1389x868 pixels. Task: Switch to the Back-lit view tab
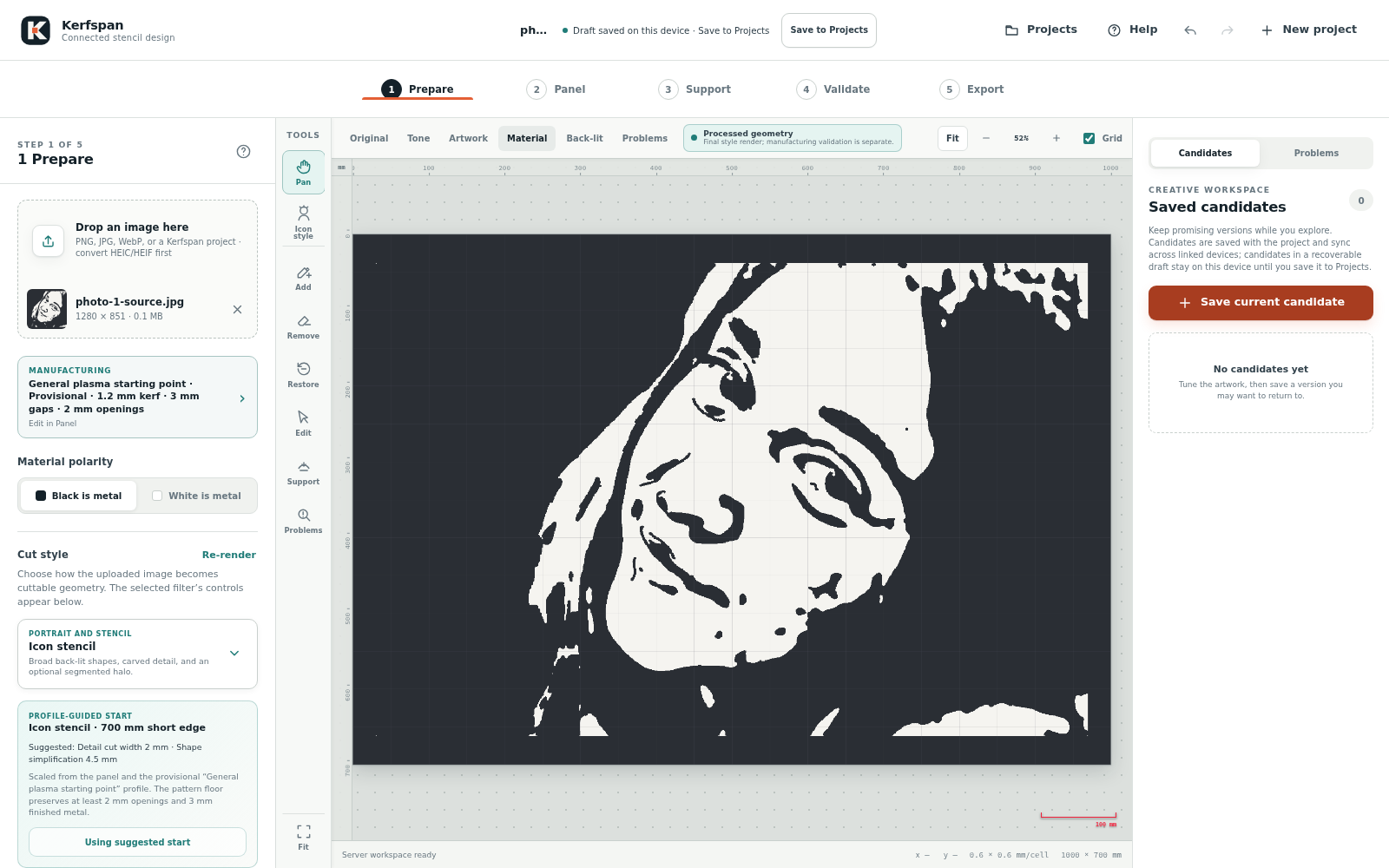[584, 138]
